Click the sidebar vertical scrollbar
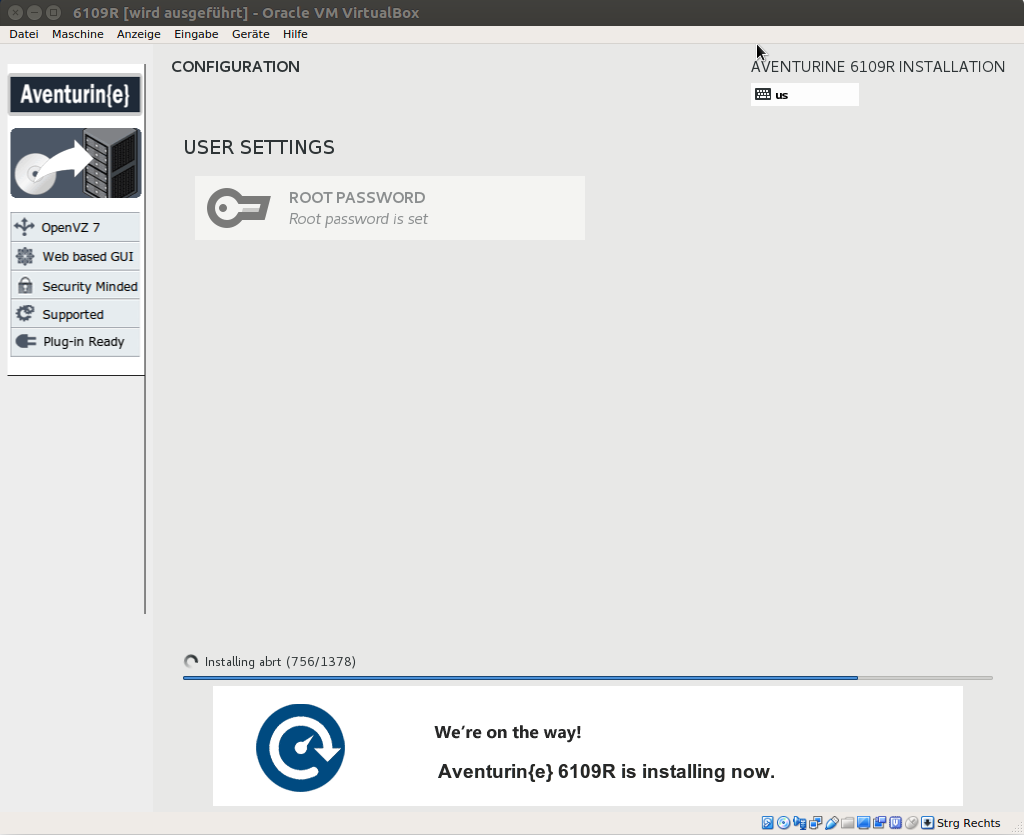 coord(145,339)
